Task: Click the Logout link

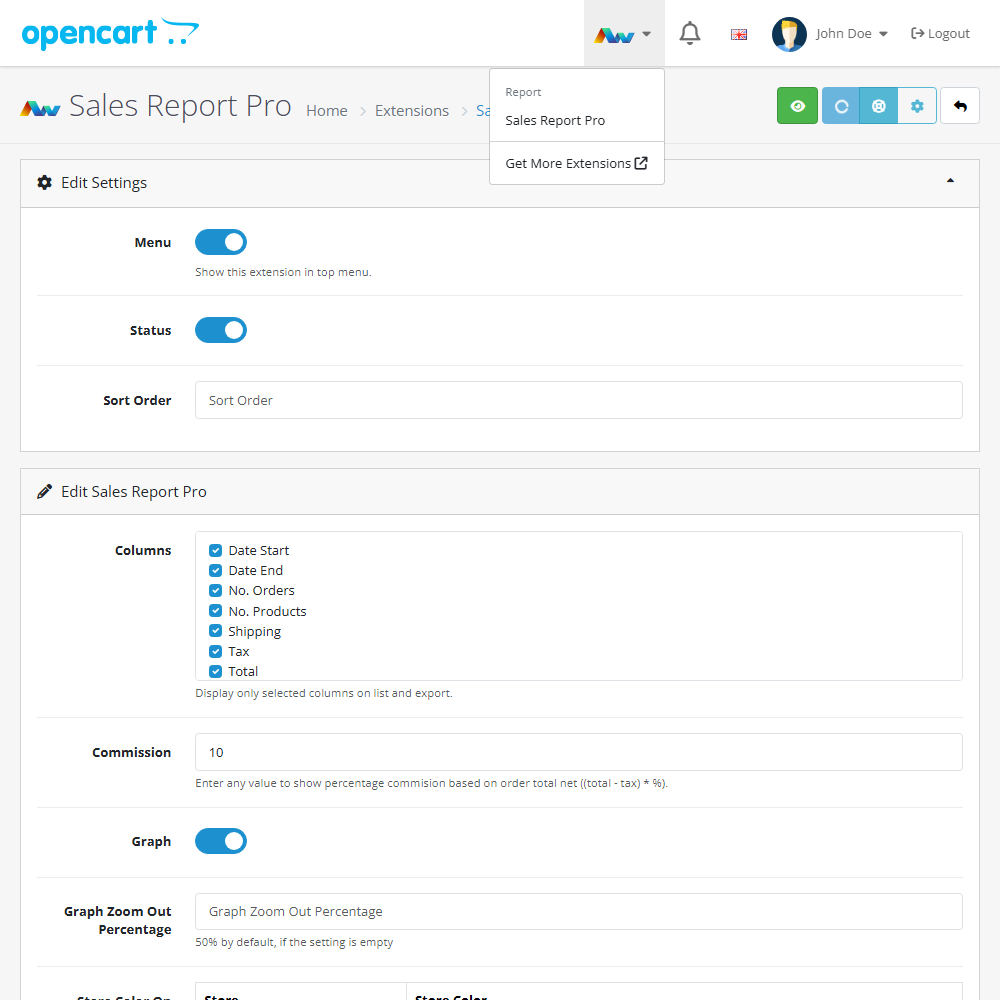Action: tap(940, 34)
